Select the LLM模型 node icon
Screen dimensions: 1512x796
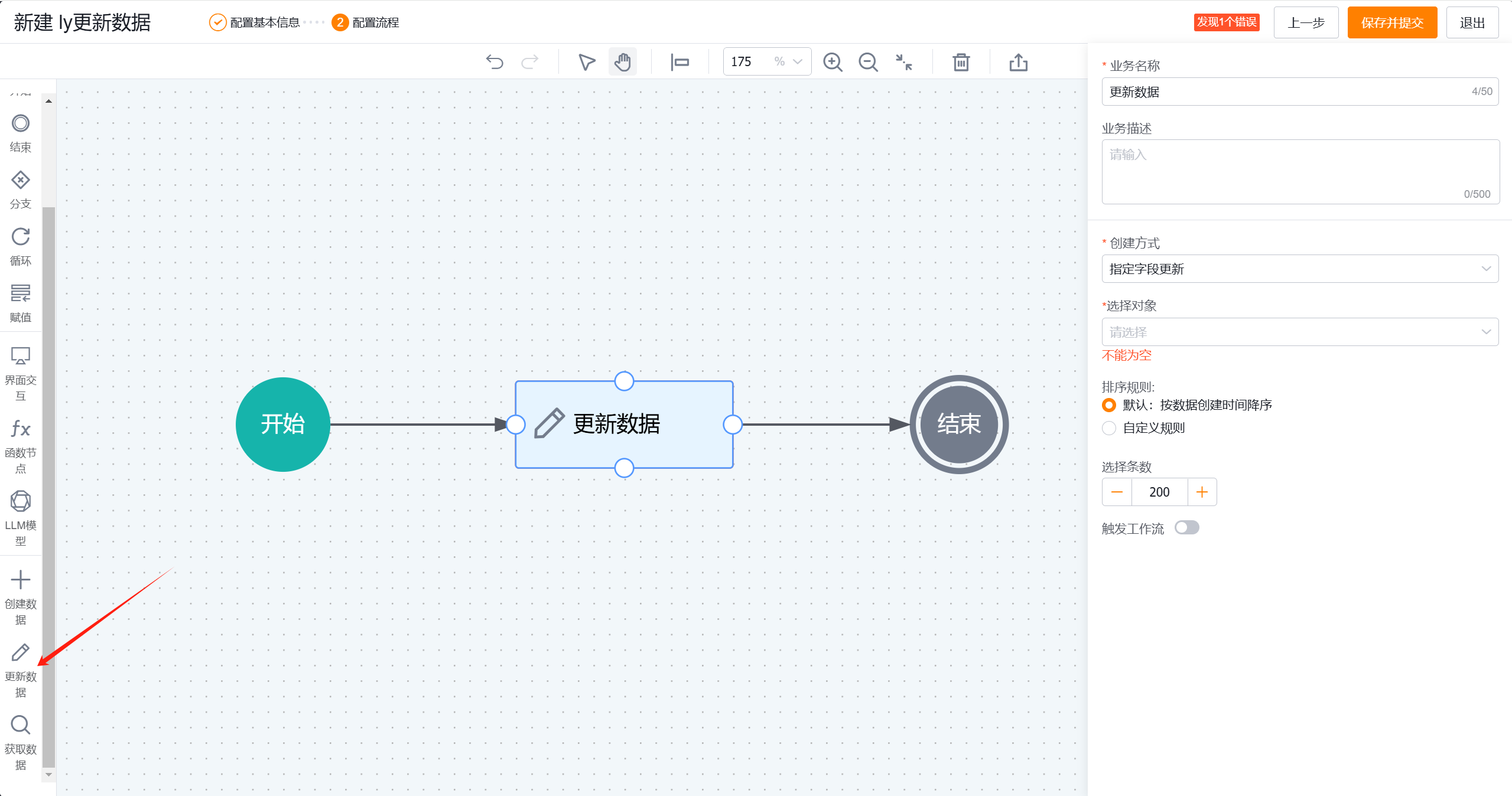(x=21, y=502)
